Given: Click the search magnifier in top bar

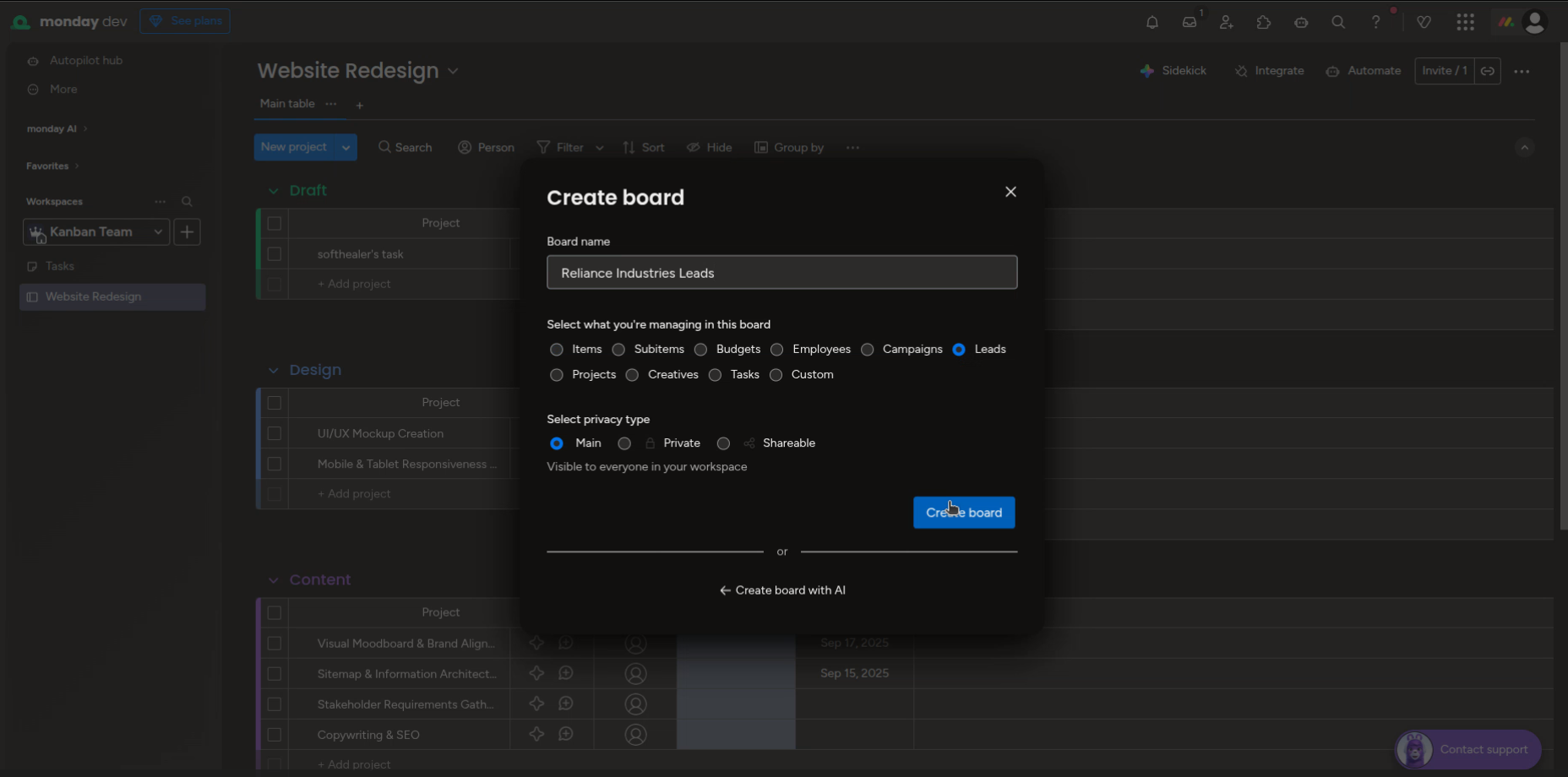Looking at the screenshot, I should coord(1338,22).
